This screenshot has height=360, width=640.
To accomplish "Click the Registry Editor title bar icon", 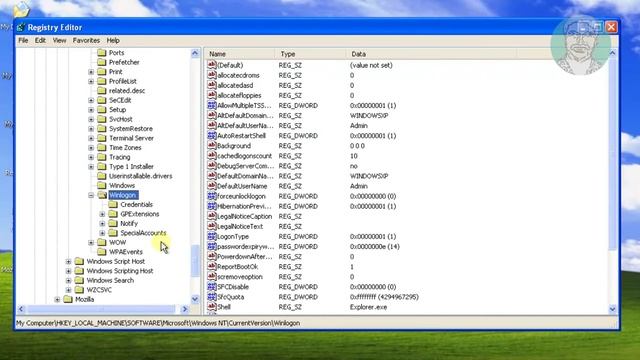I will (x=21, y=27).
